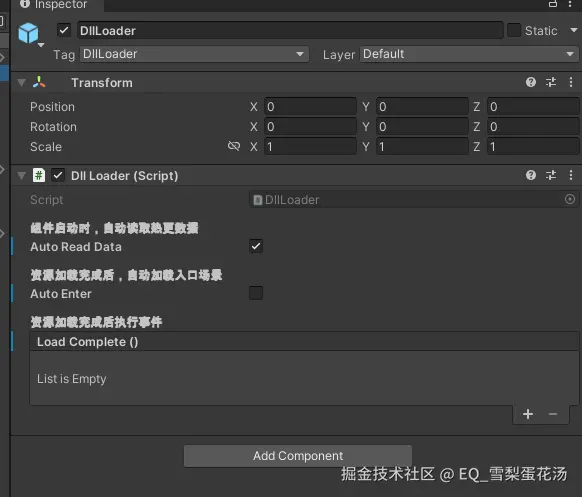This screenshot has height=497, width=582.
Task: Toggle the DllLoader GameObject active checkbox
Action: click(64, 30)
